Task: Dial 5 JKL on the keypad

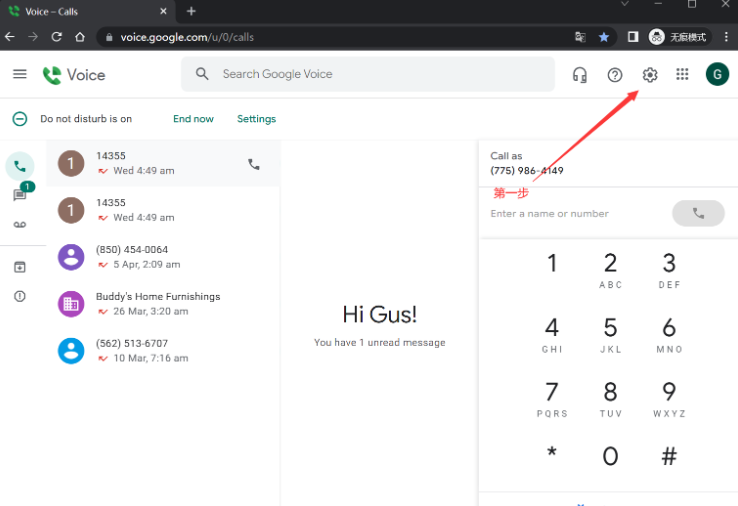Action: [610, 334]
